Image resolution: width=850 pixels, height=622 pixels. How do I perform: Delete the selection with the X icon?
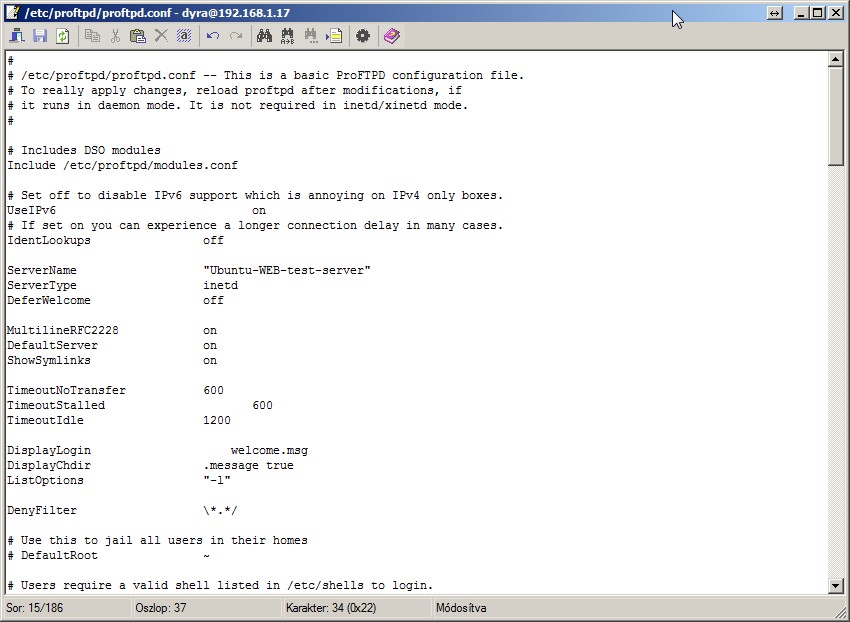(161, 36)
